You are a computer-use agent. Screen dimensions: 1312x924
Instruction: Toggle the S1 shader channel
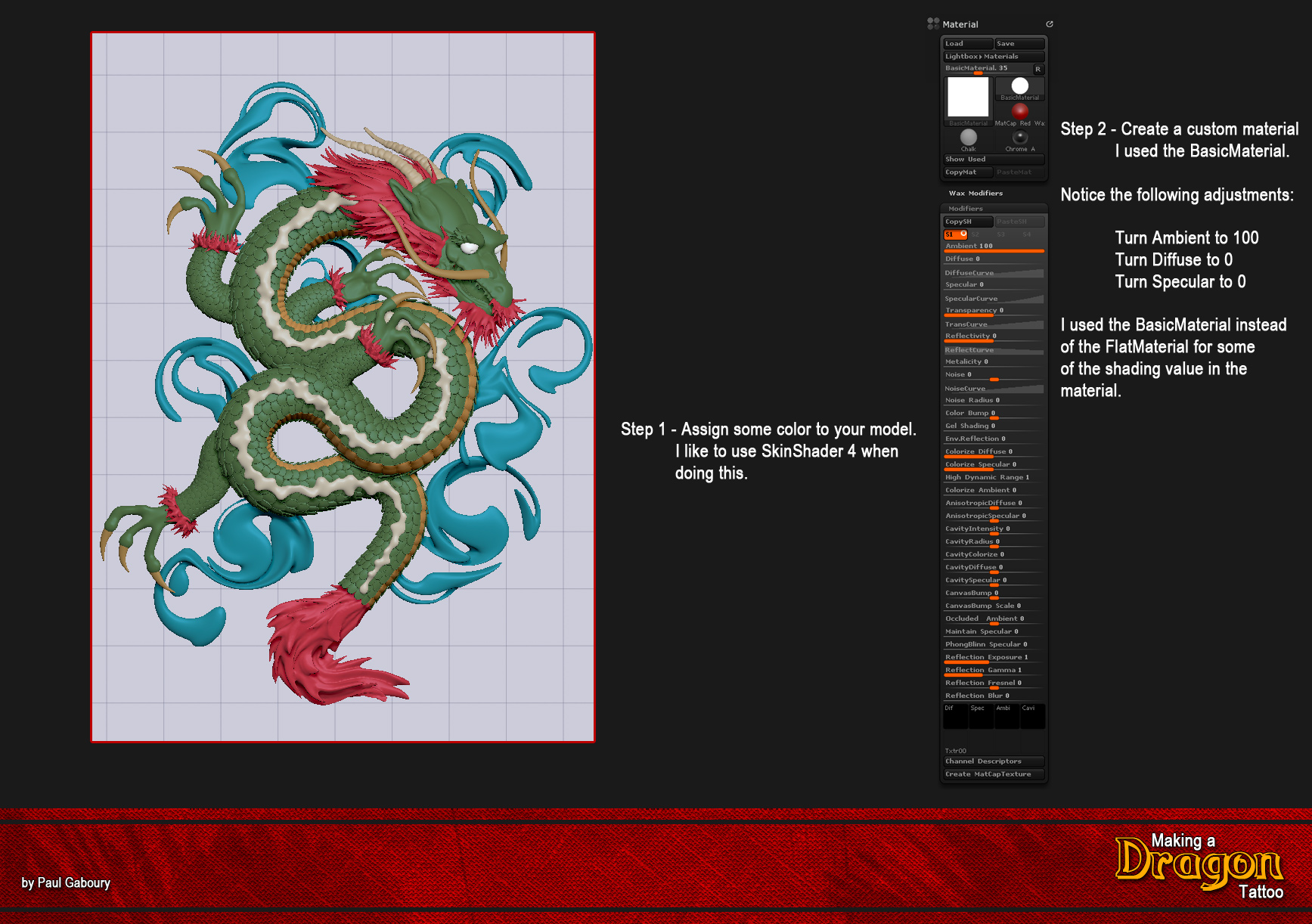(x=956, y=234)
